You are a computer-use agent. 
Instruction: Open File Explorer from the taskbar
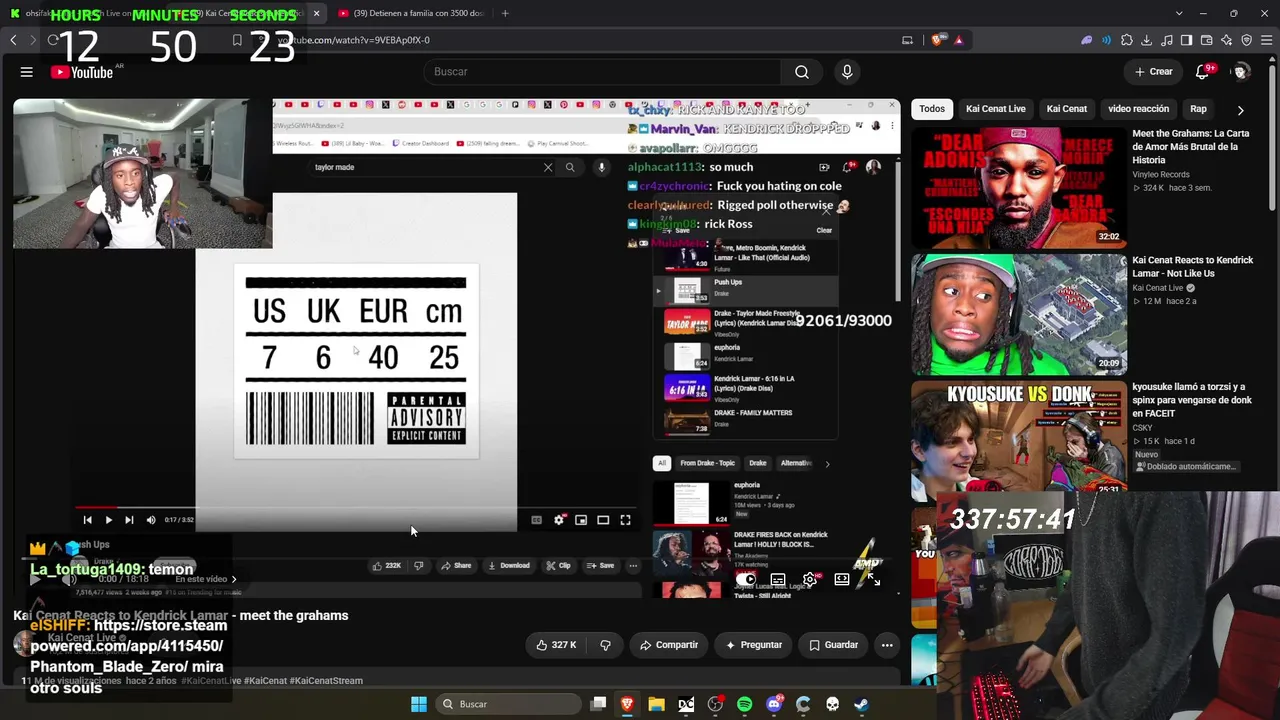[x=656, y=704]
